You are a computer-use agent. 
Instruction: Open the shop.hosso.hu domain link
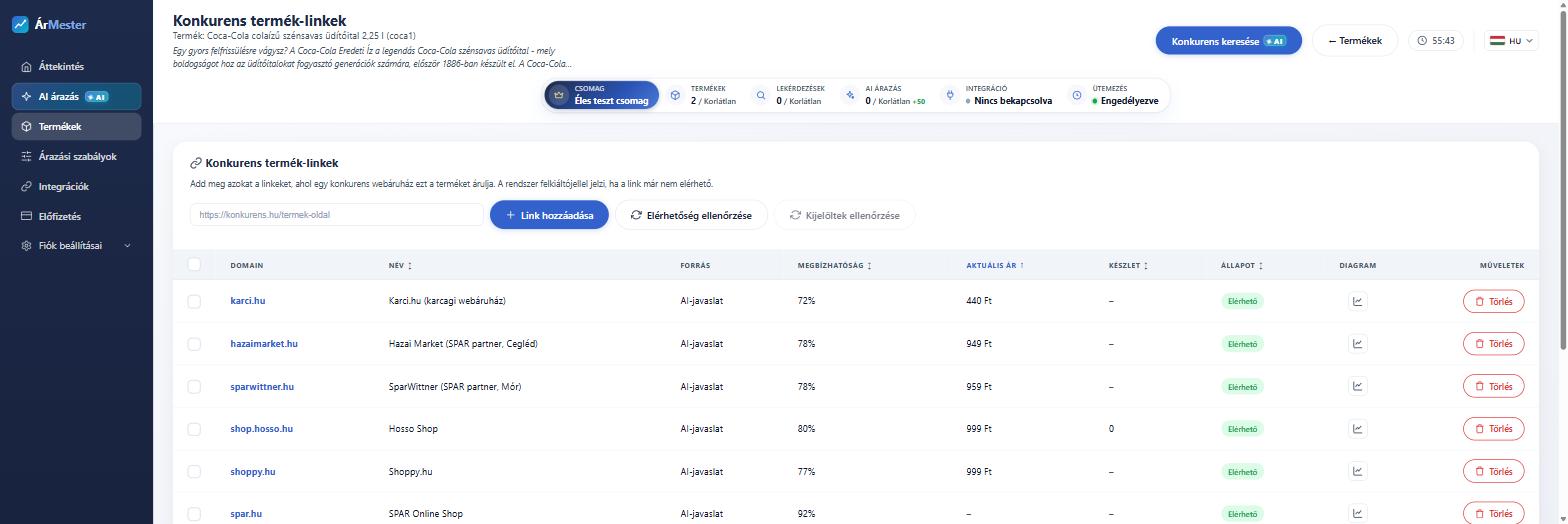[x=261, y=429]
